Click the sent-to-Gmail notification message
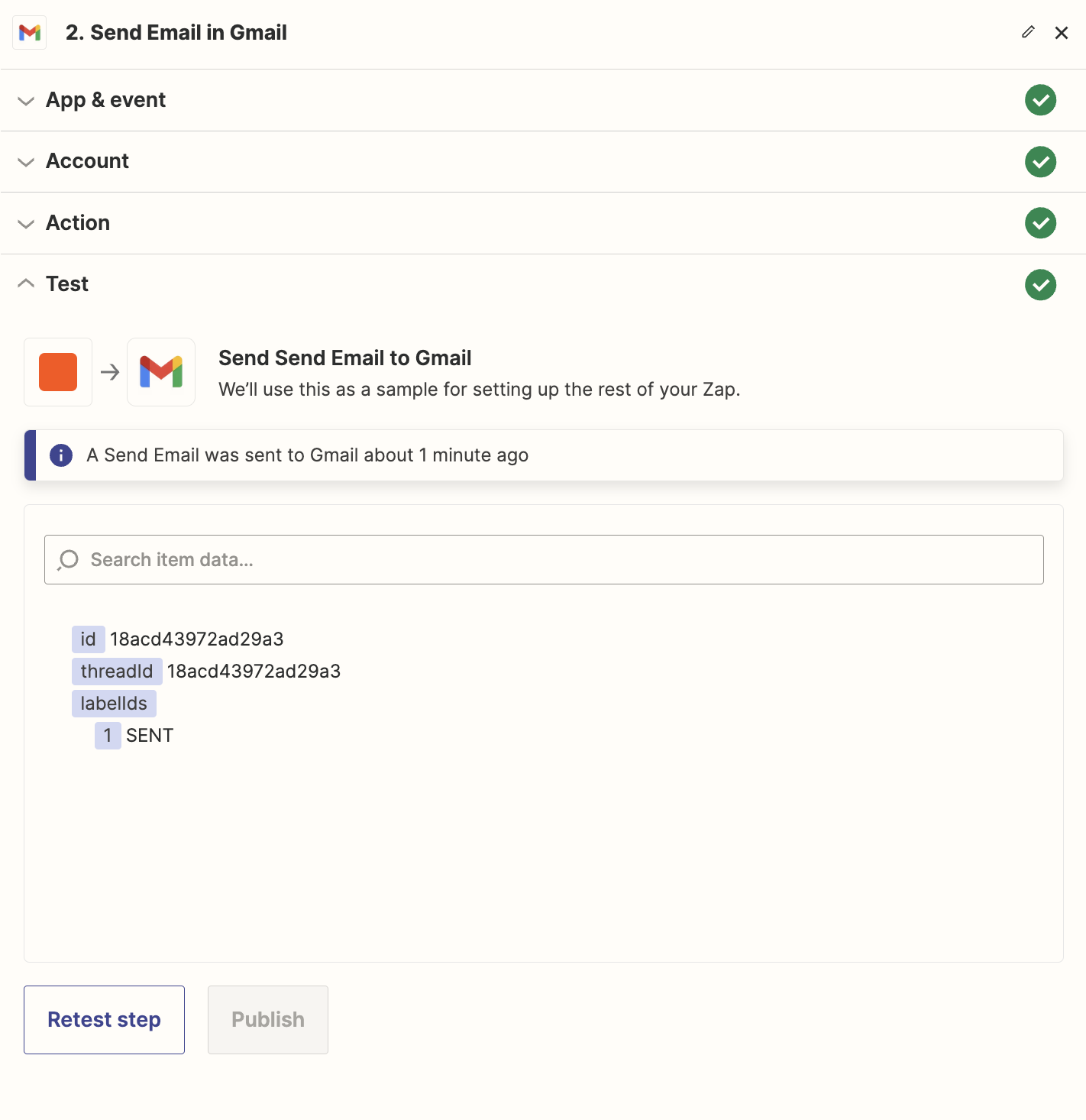 308,455
